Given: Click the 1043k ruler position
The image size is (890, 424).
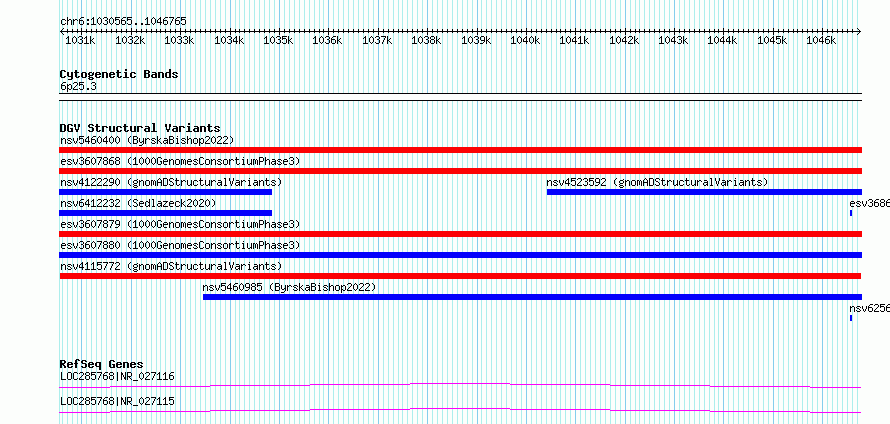Looking at the screenshot, I should (673, 40).
